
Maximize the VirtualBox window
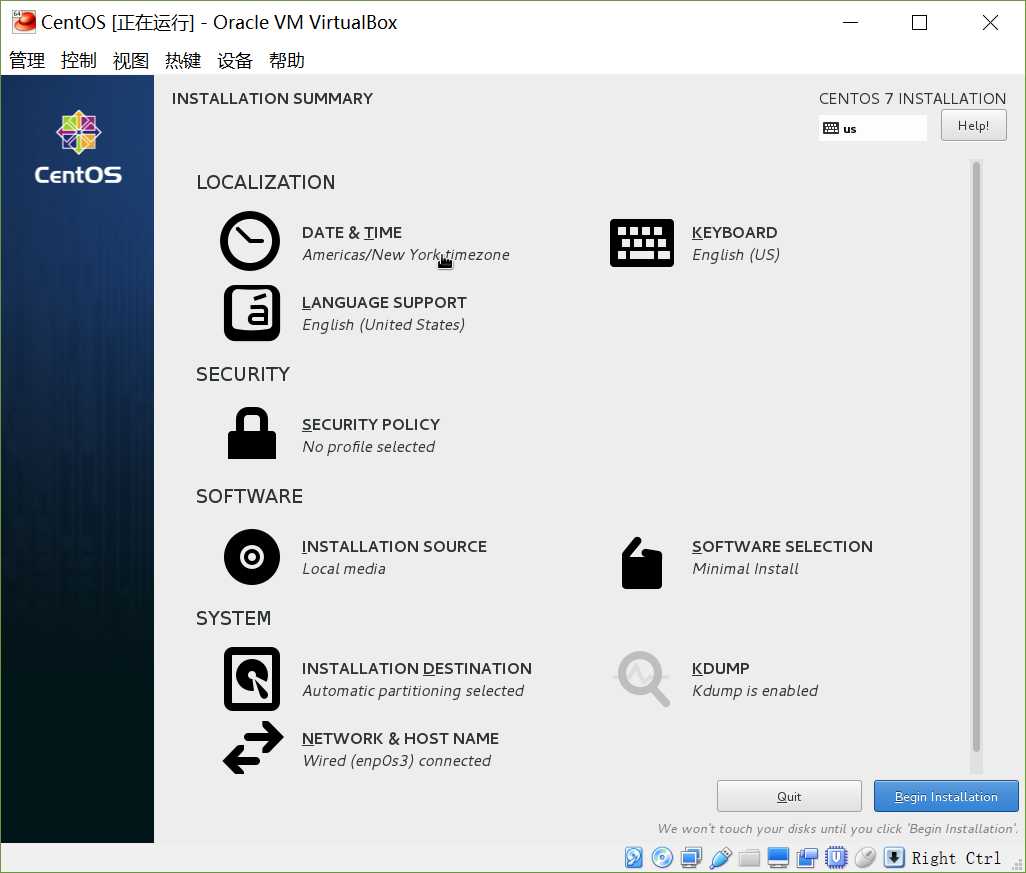(919, 22)
